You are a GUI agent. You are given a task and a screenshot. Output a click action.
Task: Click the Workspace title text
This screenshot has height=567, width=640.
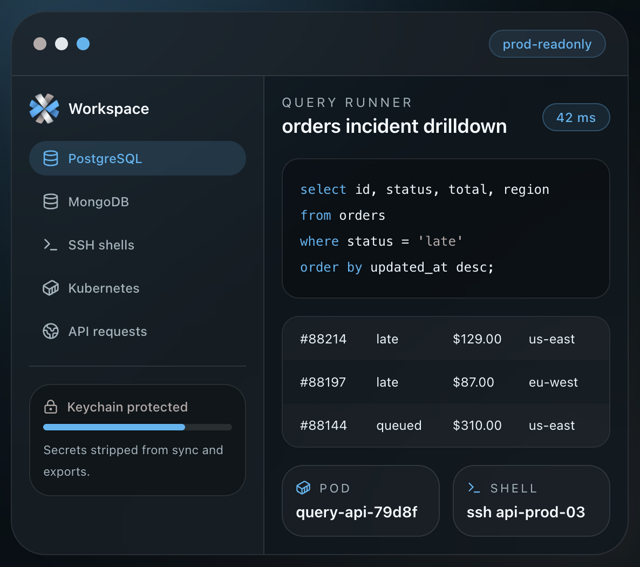(x=109, y=109)
